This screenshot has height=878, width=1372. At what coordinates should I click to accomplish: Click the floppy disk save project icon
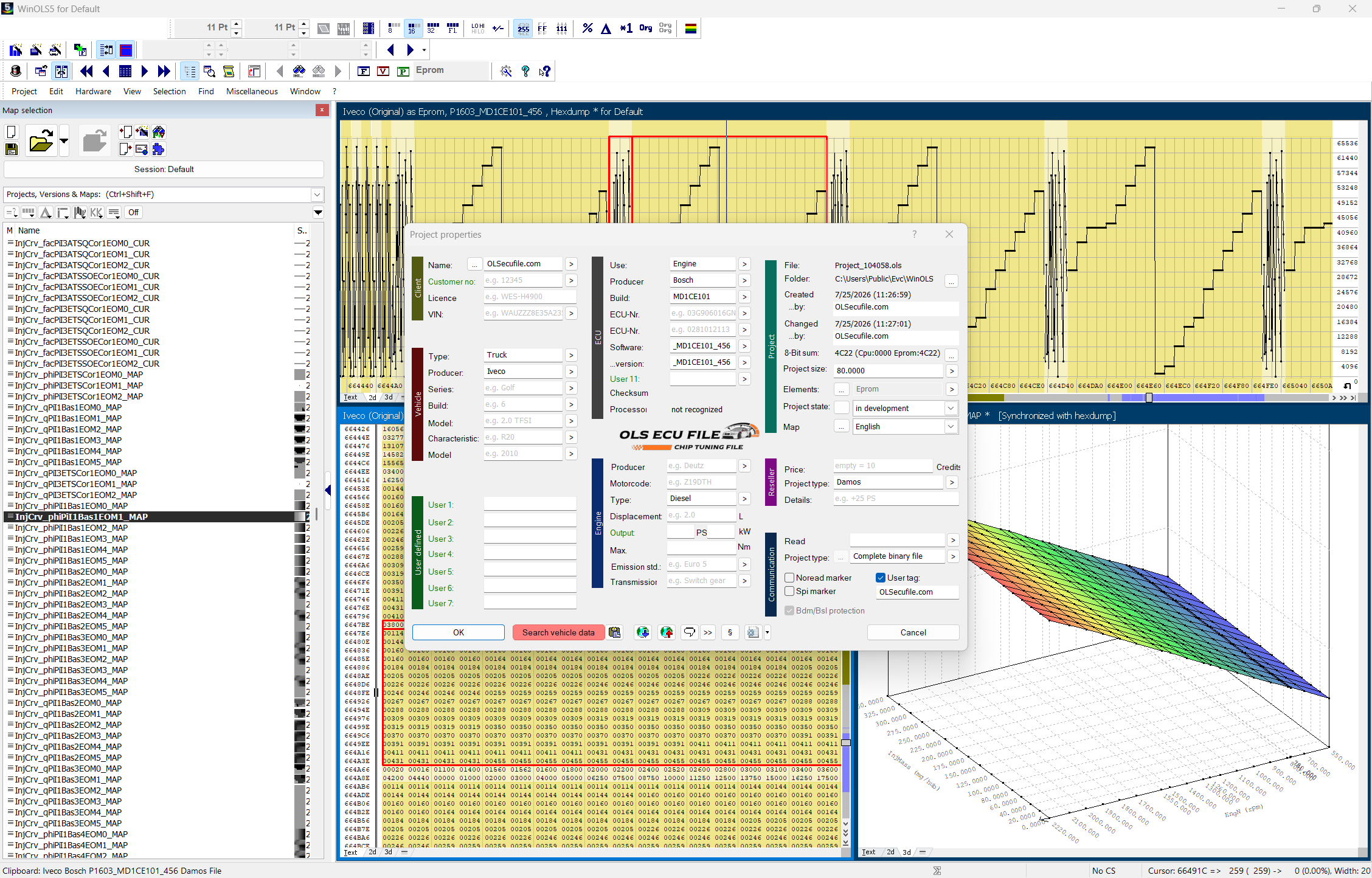(11, 149)
